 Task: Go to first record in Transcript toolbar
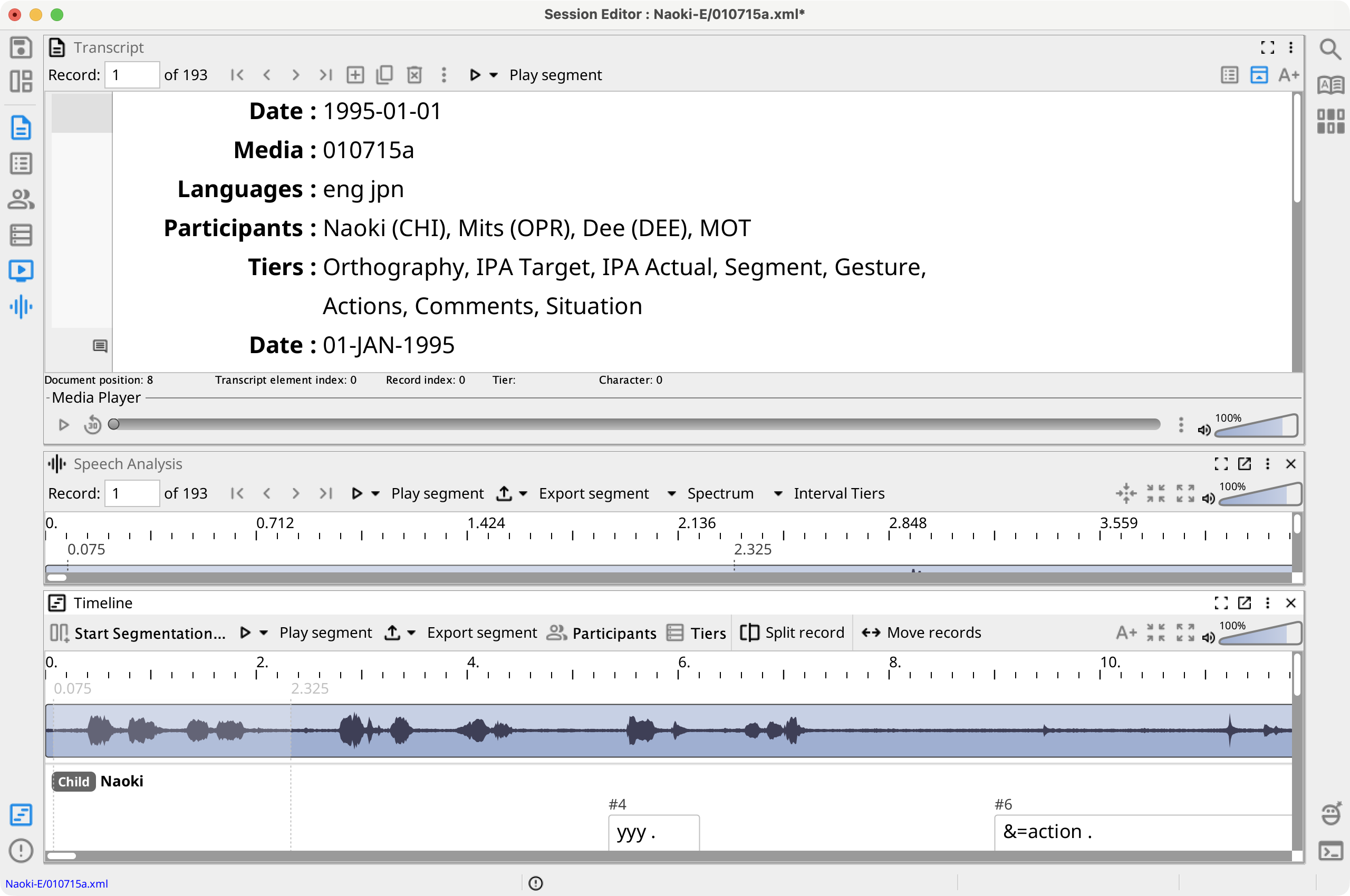pyautogui.click(x=237, y=75)
